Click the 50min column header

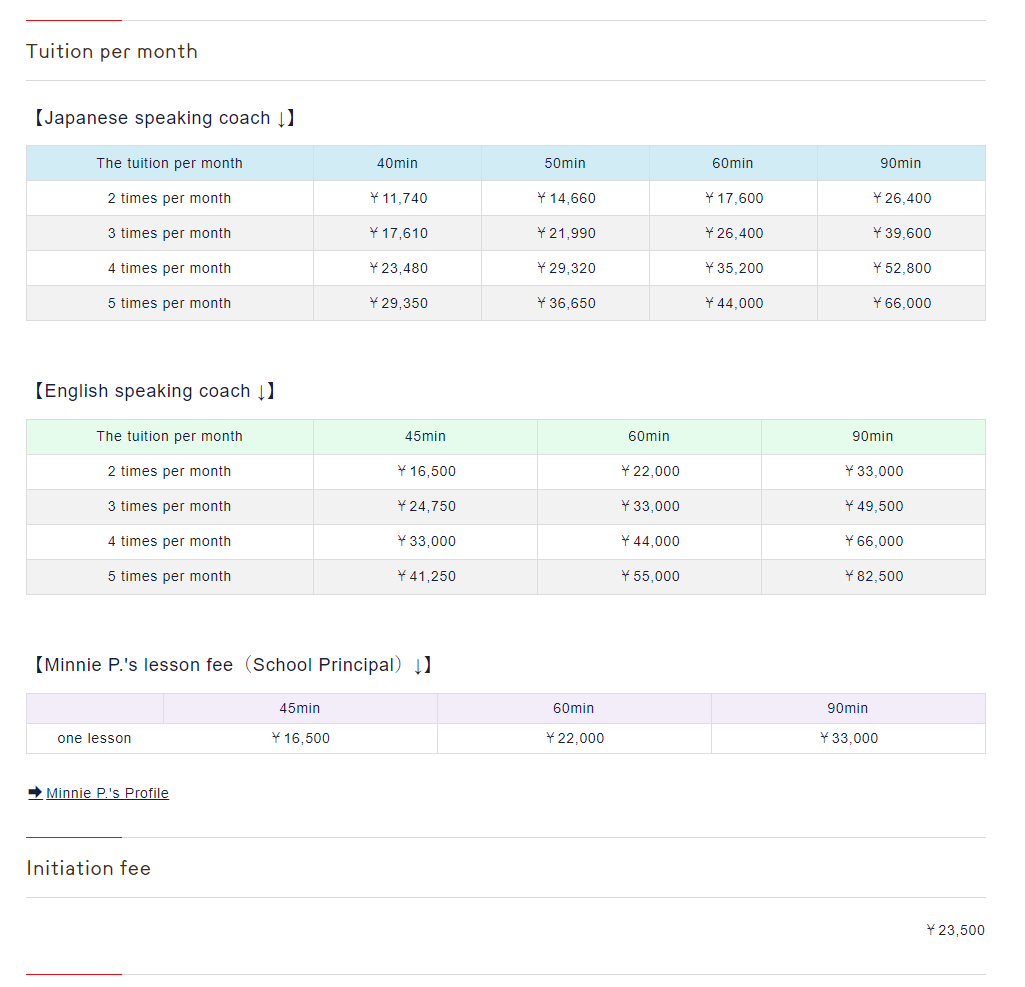(x=565, y=163)
